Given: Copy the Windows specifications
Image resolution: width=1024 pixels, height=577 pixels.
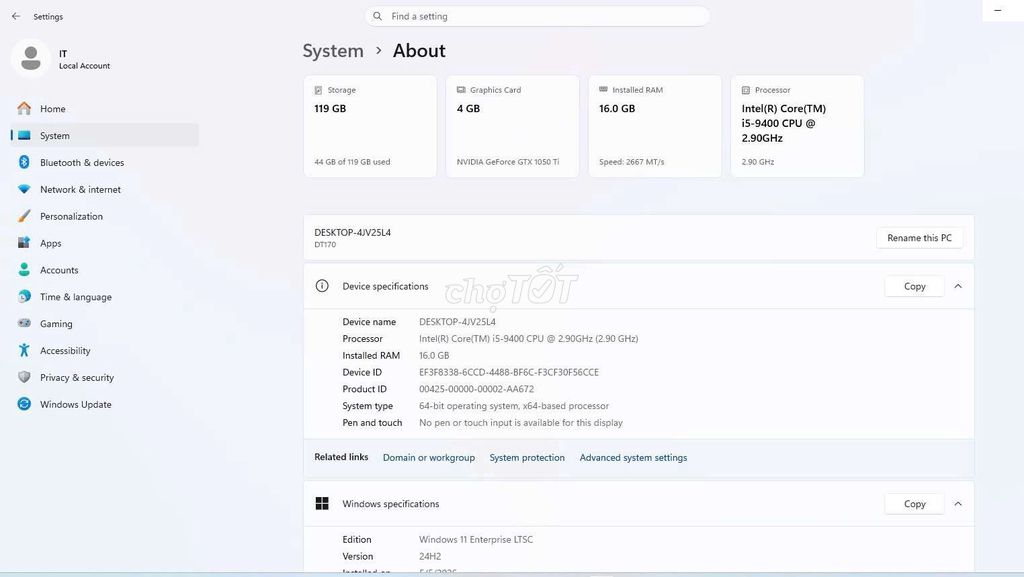Looking at the screenshot, I should click(914, 503).
